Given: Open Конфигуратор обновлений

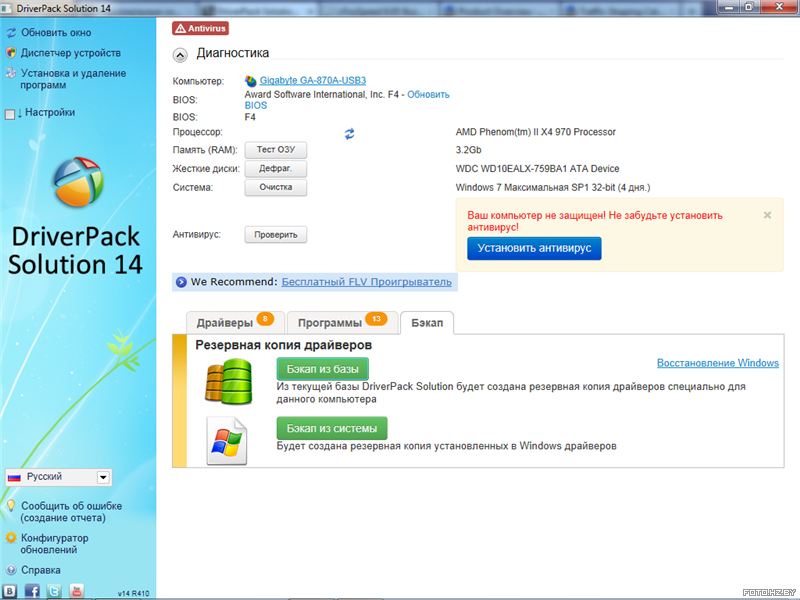Looking at the screenshot, I should click(x=55, y=544).
